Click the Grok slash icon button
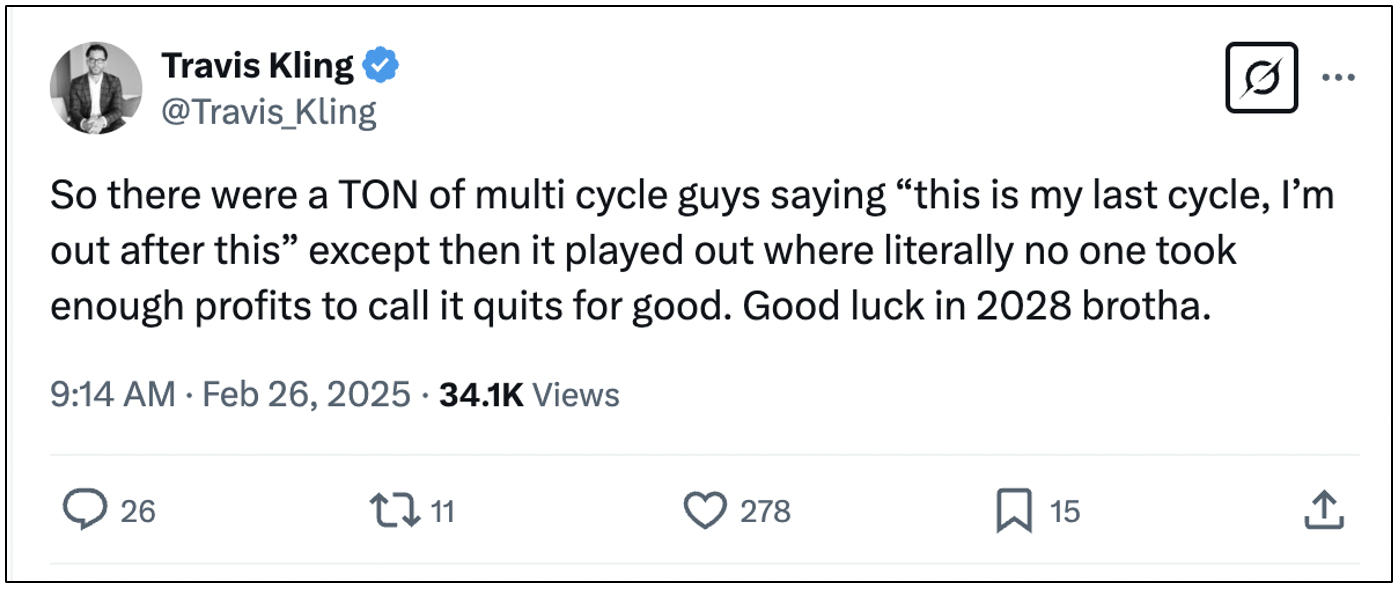 pyautogui.click(x=1261, y=77)
